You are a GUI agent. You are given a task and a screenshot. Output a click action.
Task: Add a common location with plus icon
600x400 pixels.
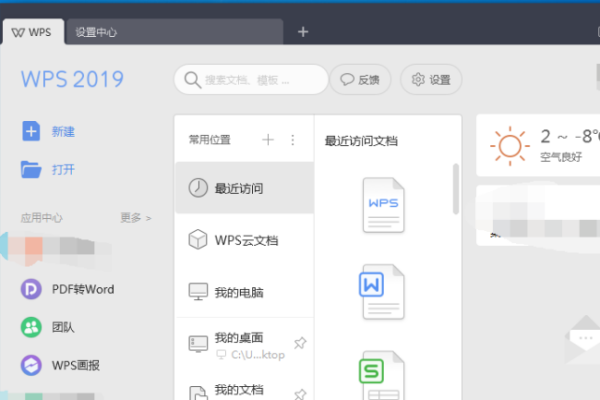pyautogui.click(x=268, y=140)
